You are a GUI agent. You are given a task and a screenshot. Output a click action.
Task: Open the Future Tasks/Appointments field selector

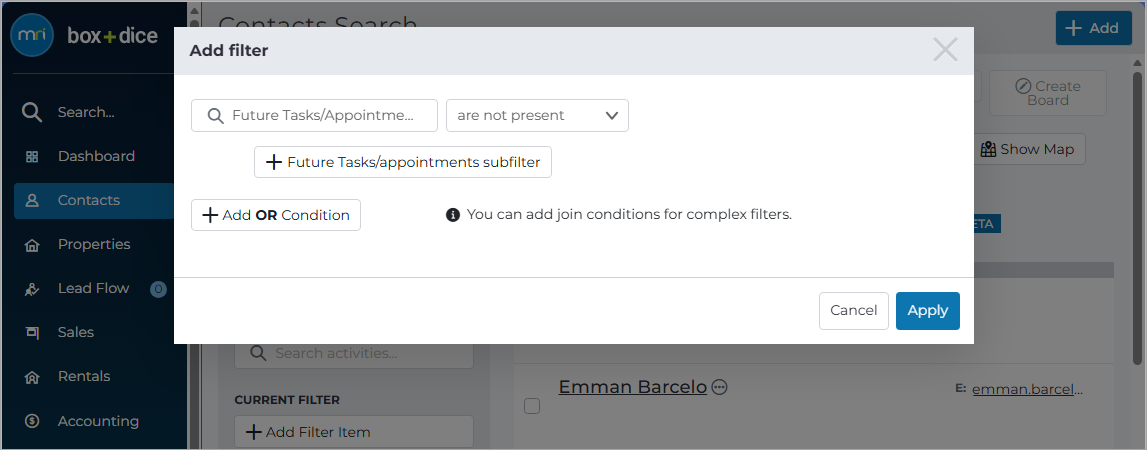(x=314, y=116)
